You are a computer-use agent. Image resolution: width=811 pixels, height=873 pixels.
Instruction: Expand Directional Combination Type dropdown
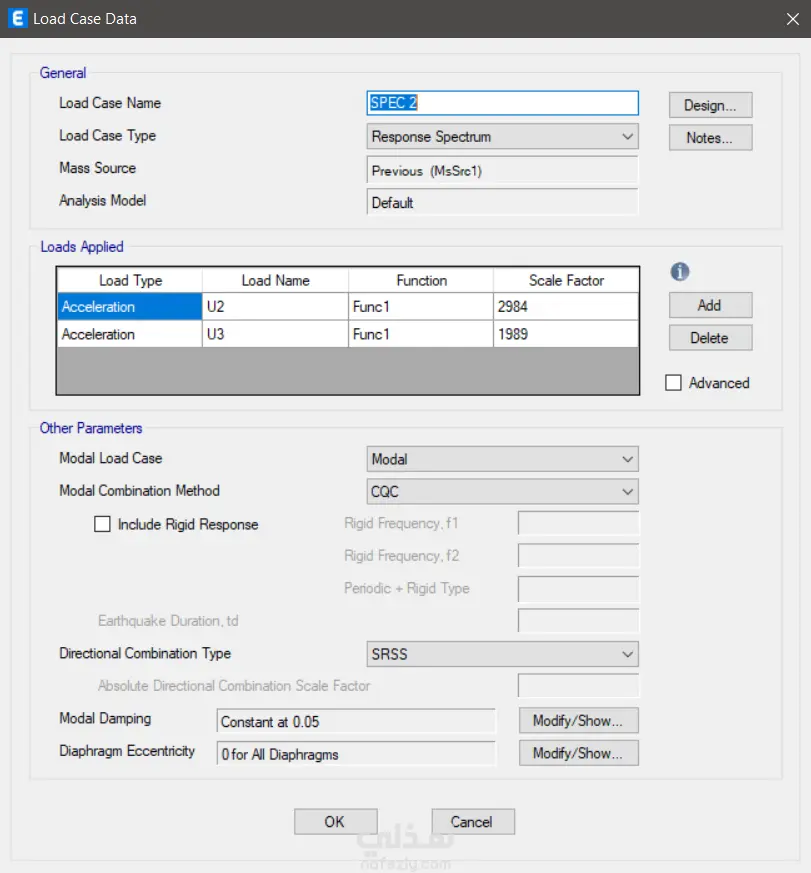502,654
